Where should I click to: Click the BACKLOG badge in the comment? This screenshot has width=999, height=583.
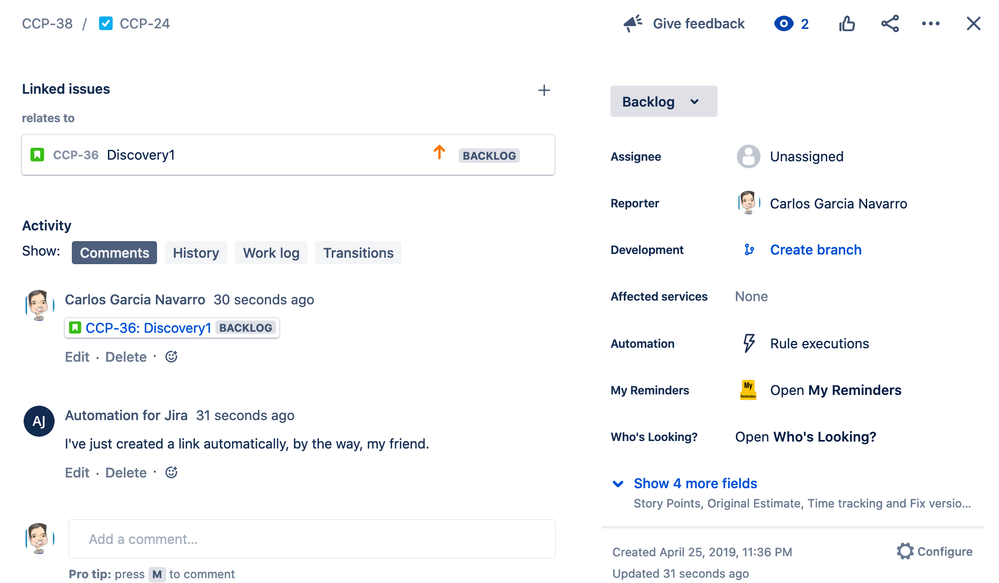245,327
